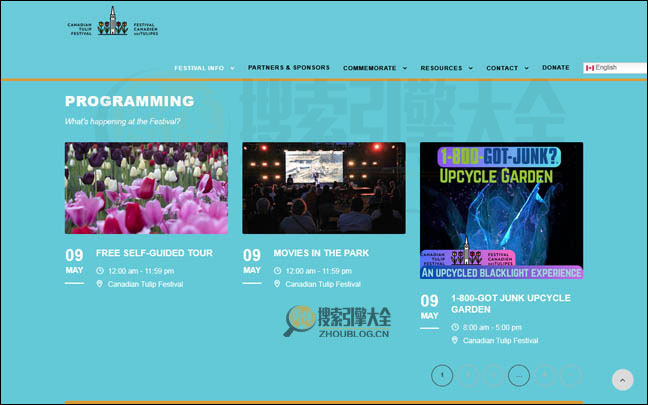Expand the Commemorate menu chevron
Screen dimensions: 648x405
pyautogui.click(x=405, y=68)
